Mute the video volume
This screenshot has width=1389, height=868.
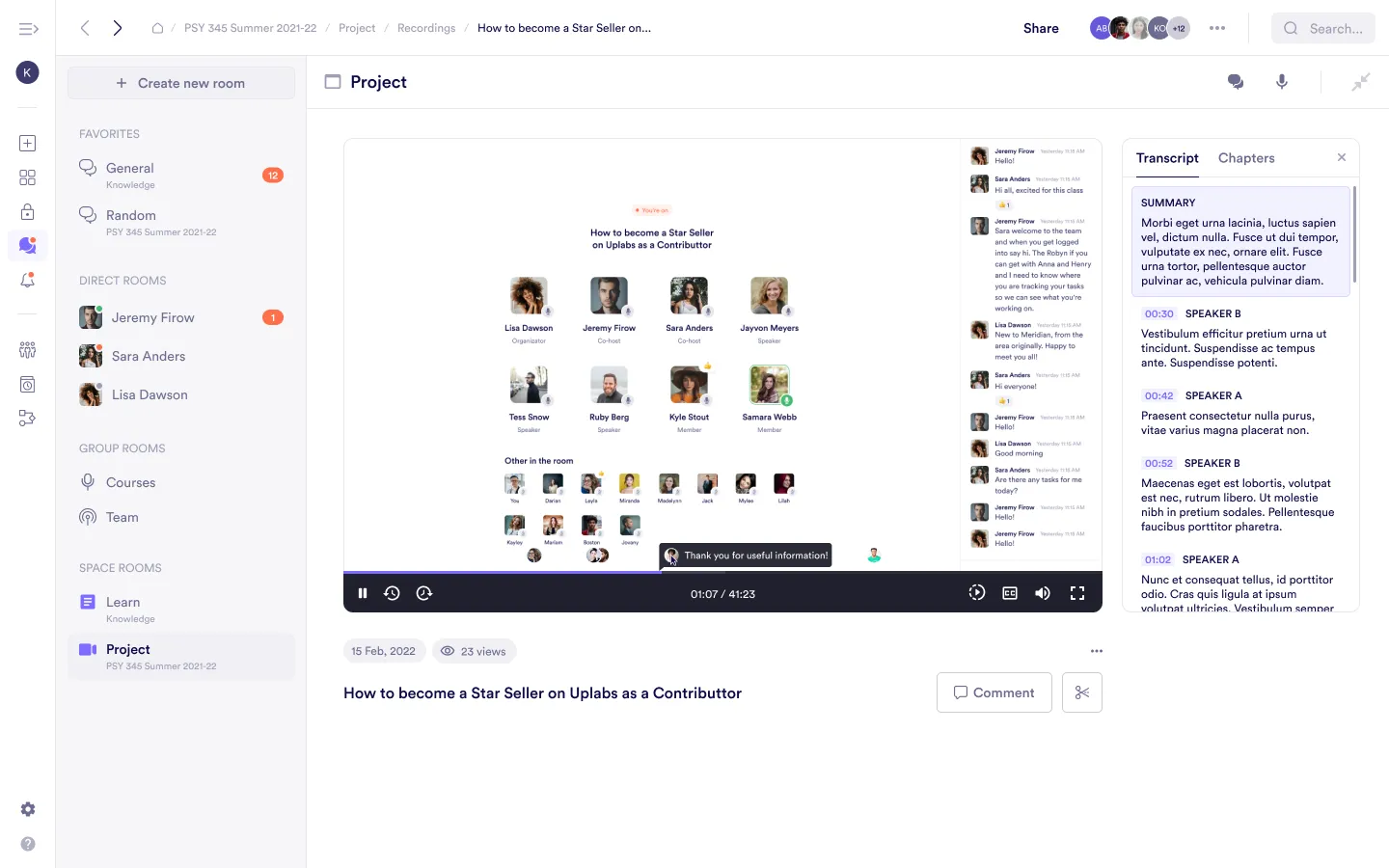(1043, 593)
